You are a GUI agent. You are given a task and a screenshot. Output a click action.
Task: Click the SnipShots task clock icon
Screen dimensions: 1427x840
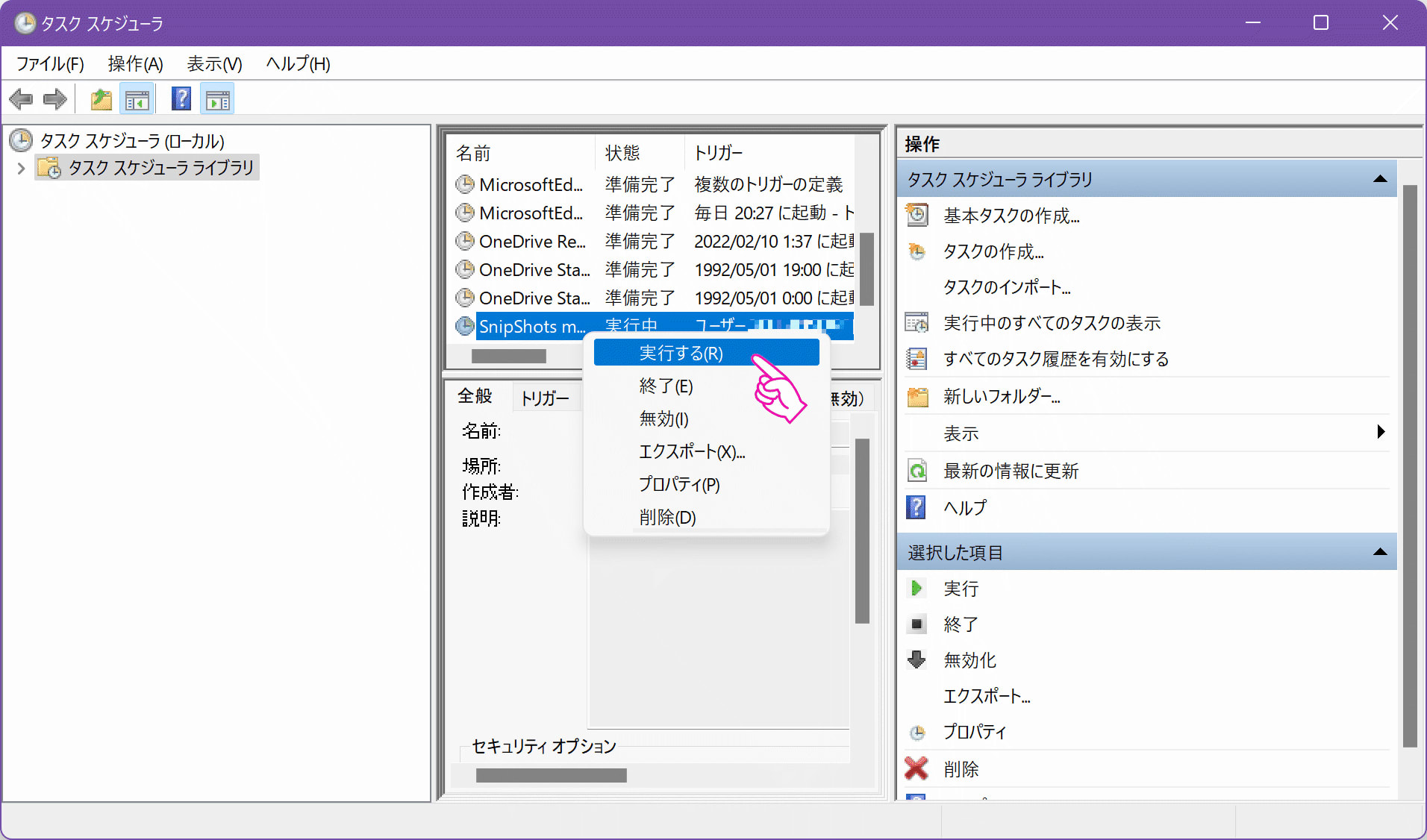465,326
